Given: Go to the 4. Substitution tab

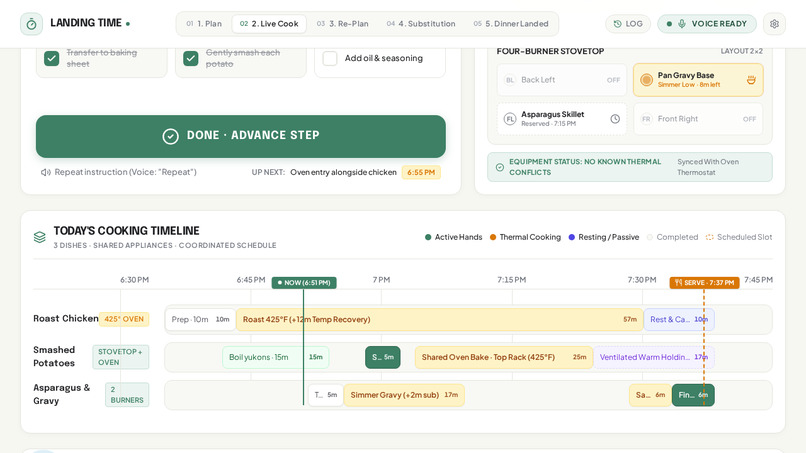Looking at the screenshot, I should click(x=421, y=24).
